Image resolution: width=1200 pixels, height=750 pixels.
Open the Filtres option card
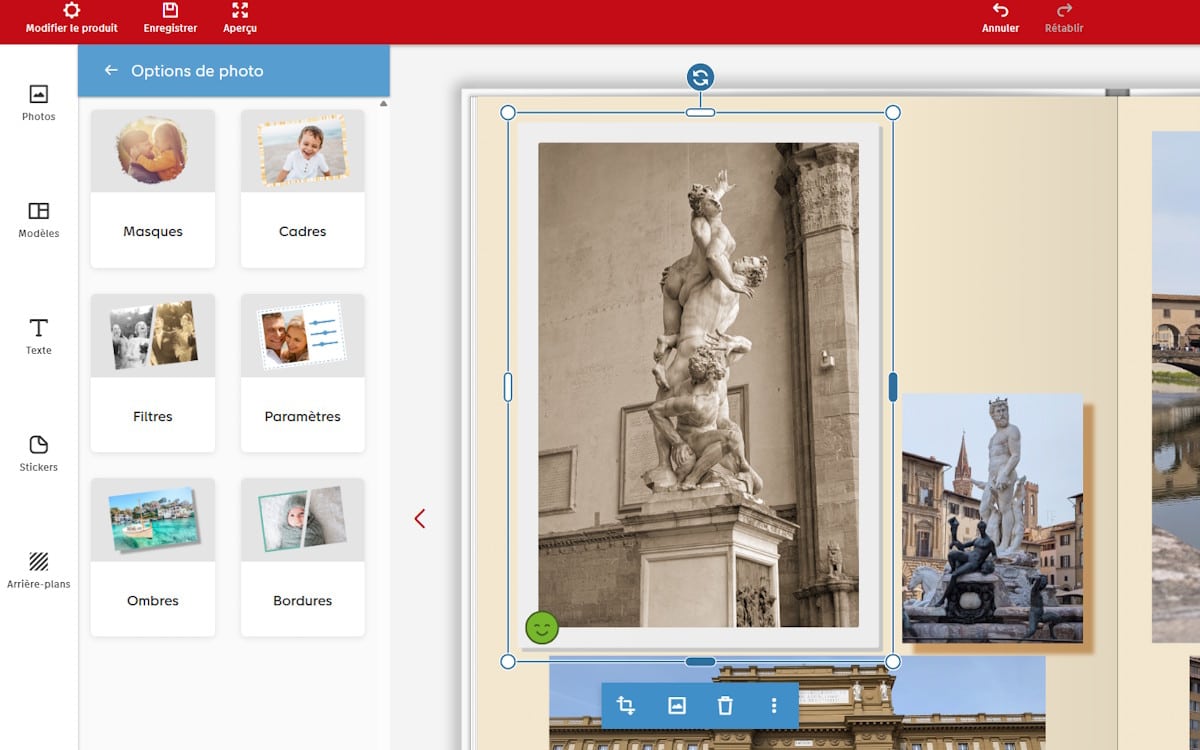(x=153, y=373)
